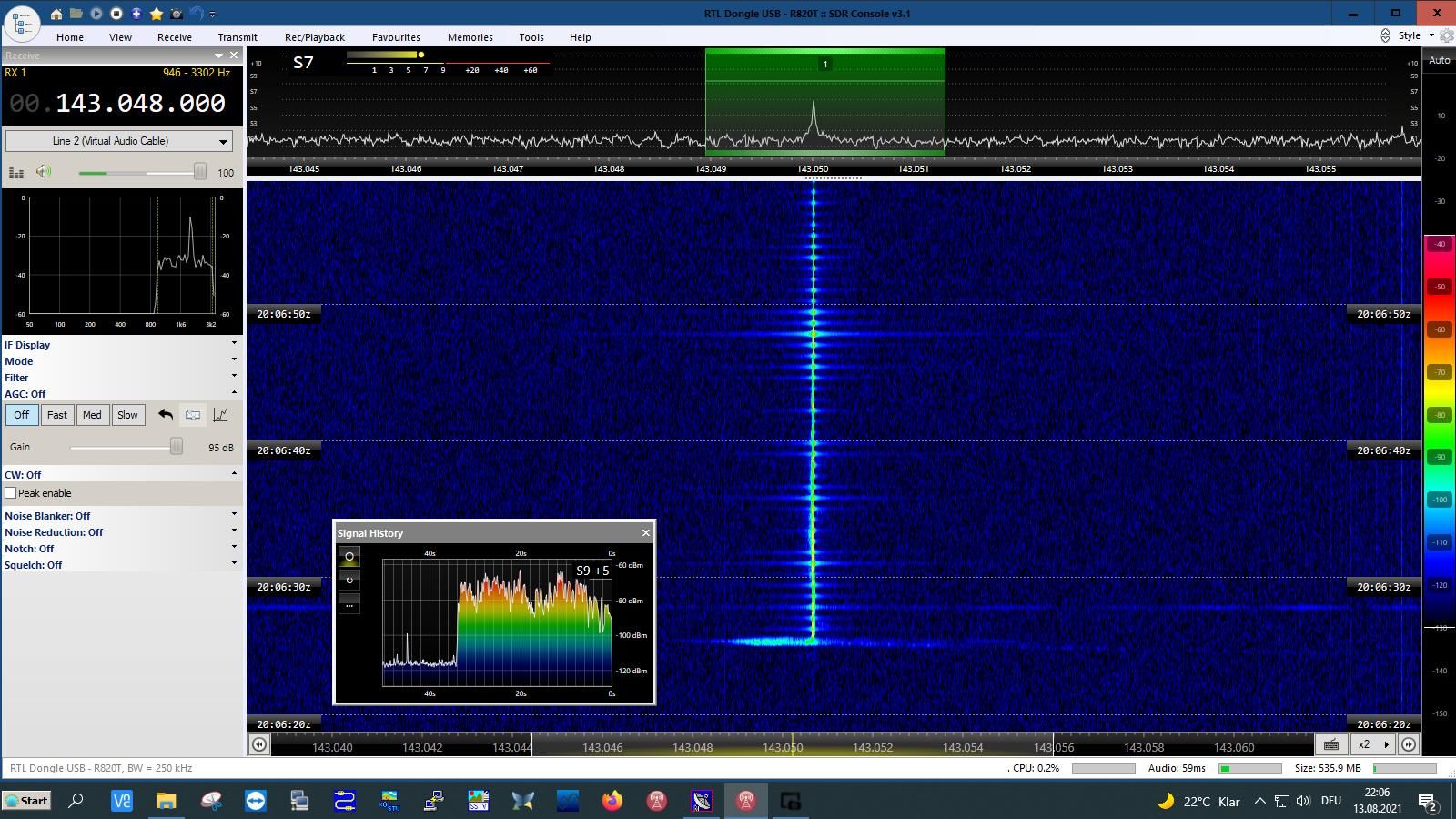
Task: Open the Receive ribbon tab
Action: [174, 37]
